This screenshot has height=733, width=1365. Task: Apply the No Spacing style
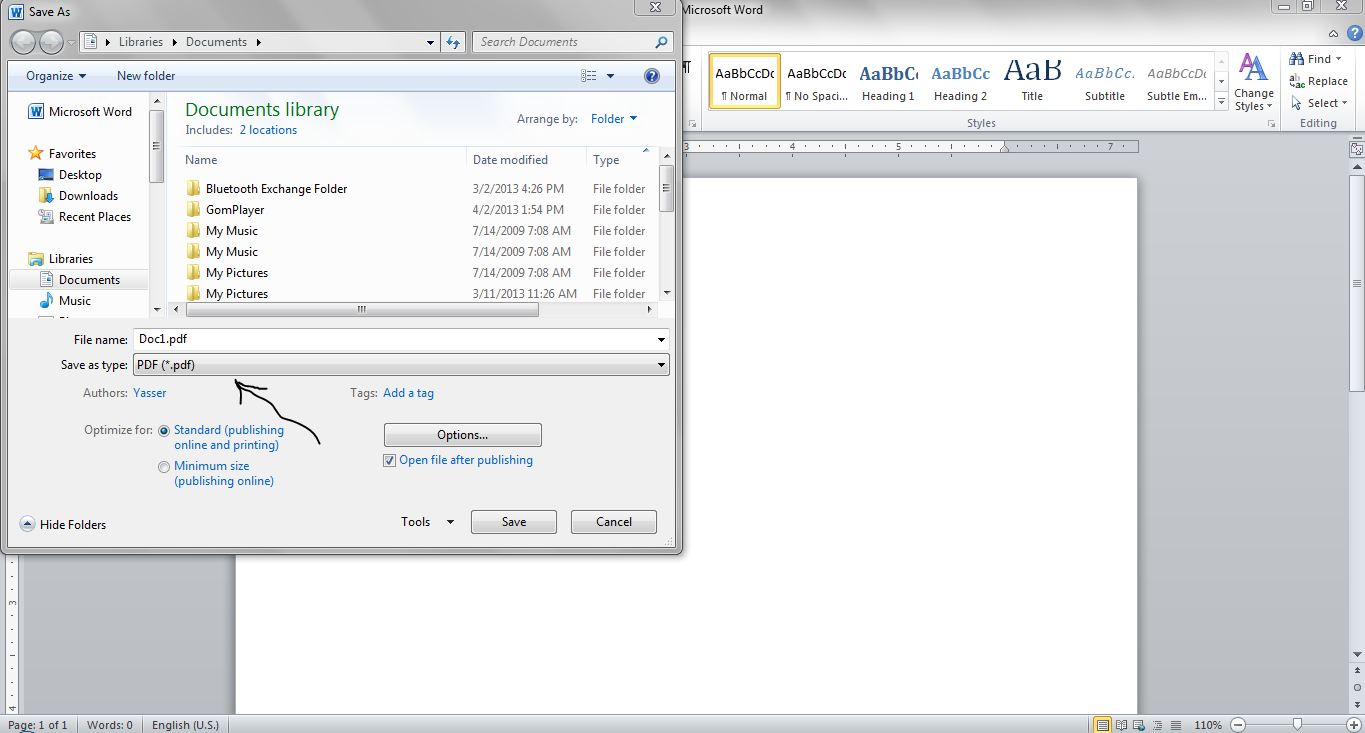[817, 81]
